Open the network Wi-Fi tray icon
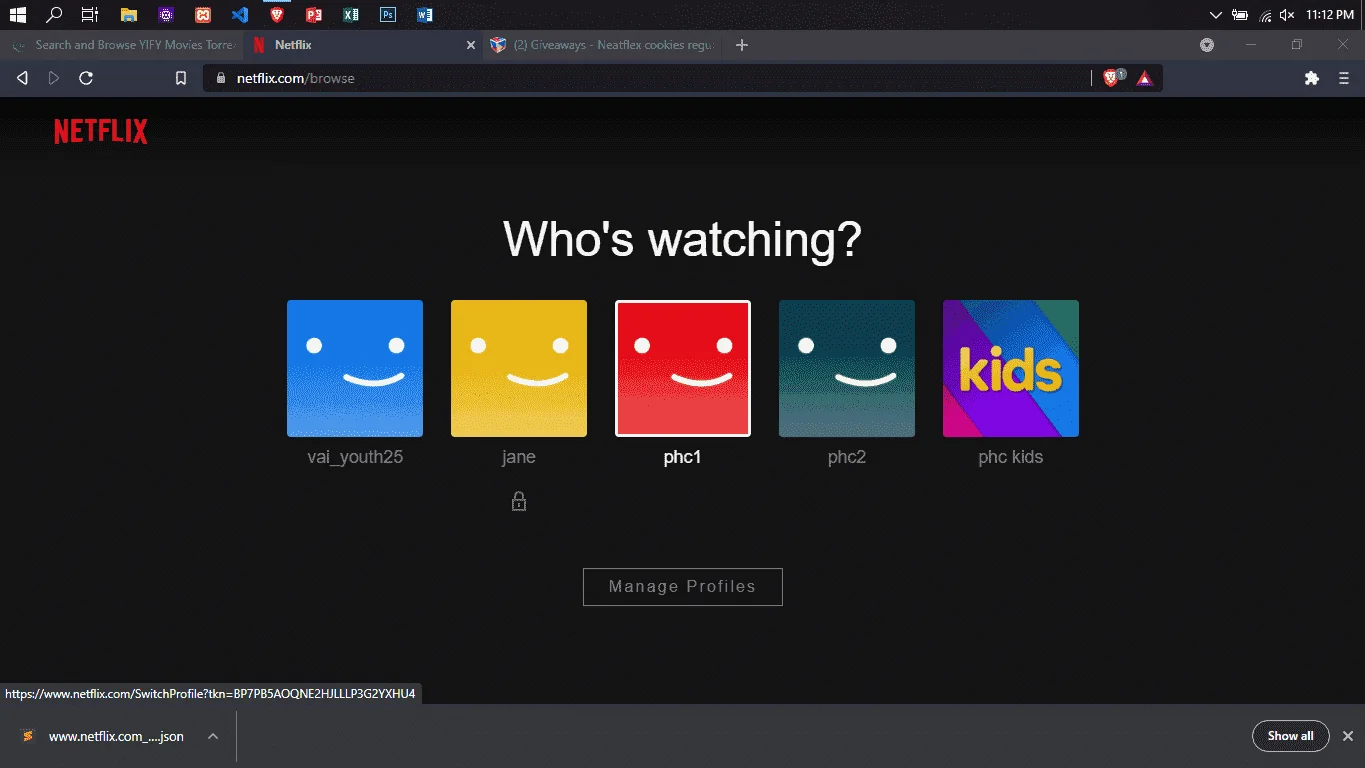 pyautogui.click(x=1265, y=15)
